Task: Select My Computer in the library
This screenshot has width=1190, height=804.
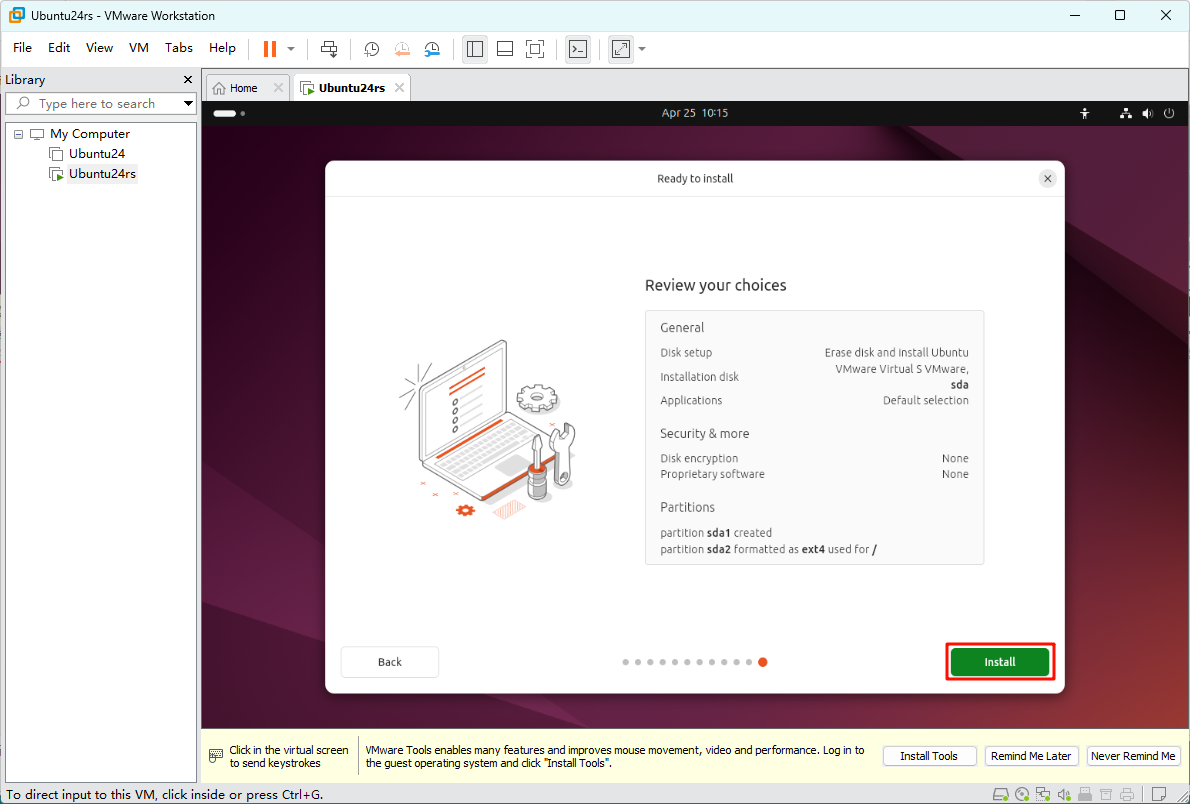Action: (x=90, y=134)
